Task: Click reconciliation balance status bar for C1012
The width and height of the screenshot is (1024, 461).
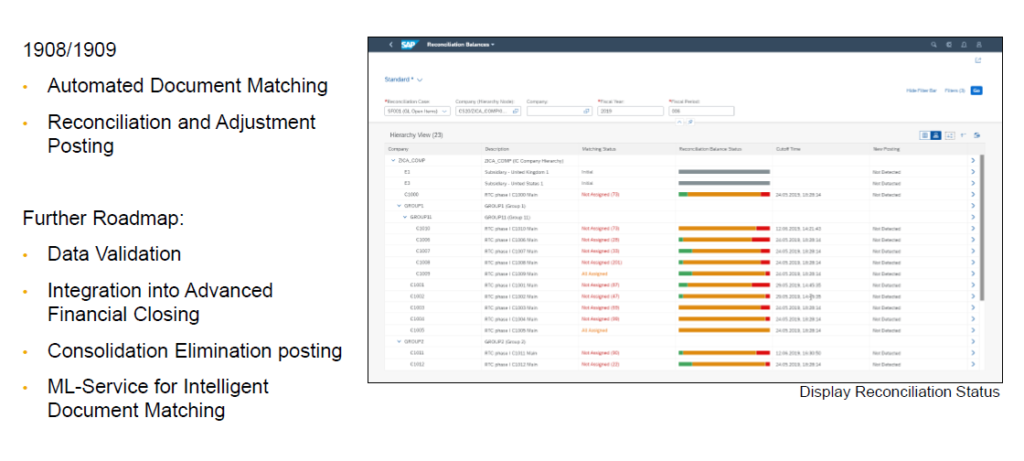Action: [x=723, y=363]
